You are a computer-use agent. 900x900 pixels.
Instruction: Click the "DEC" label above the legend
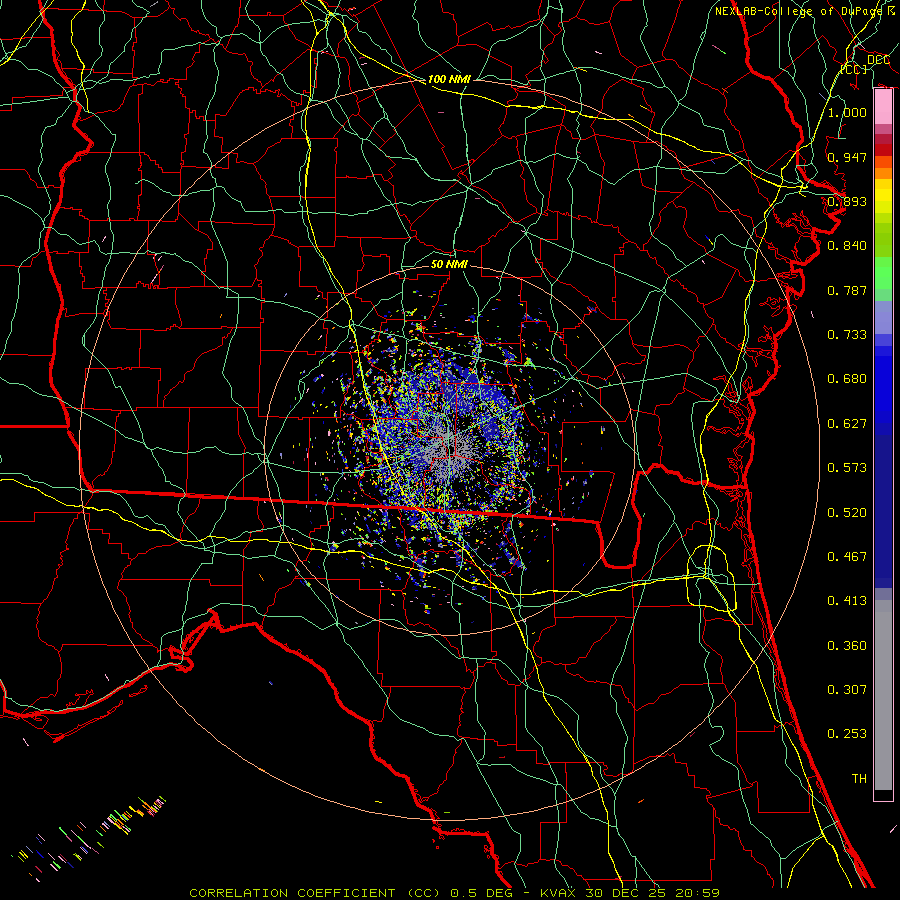[879, 60]
